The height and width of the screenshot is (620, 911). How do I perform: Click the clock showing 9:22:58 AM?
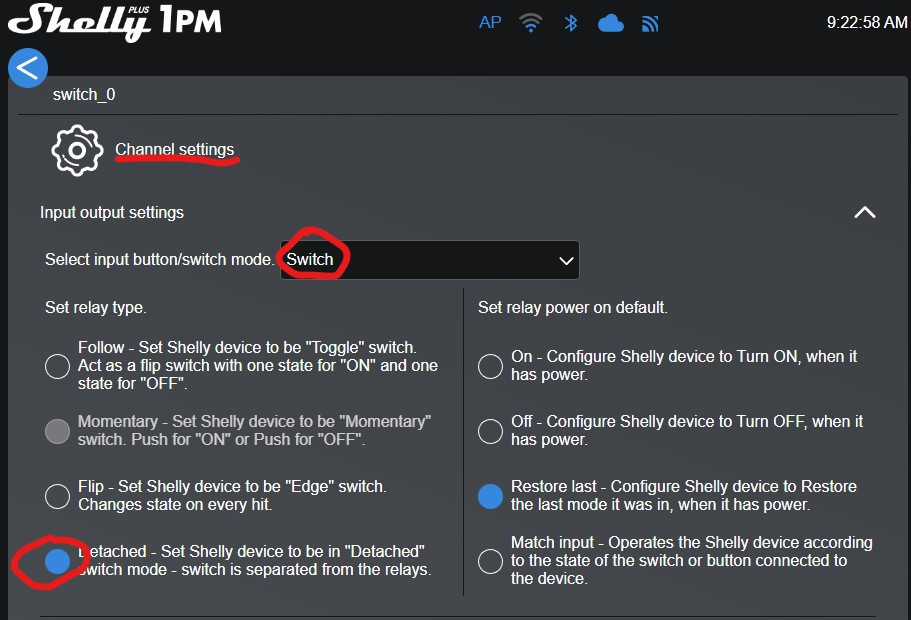867,22
